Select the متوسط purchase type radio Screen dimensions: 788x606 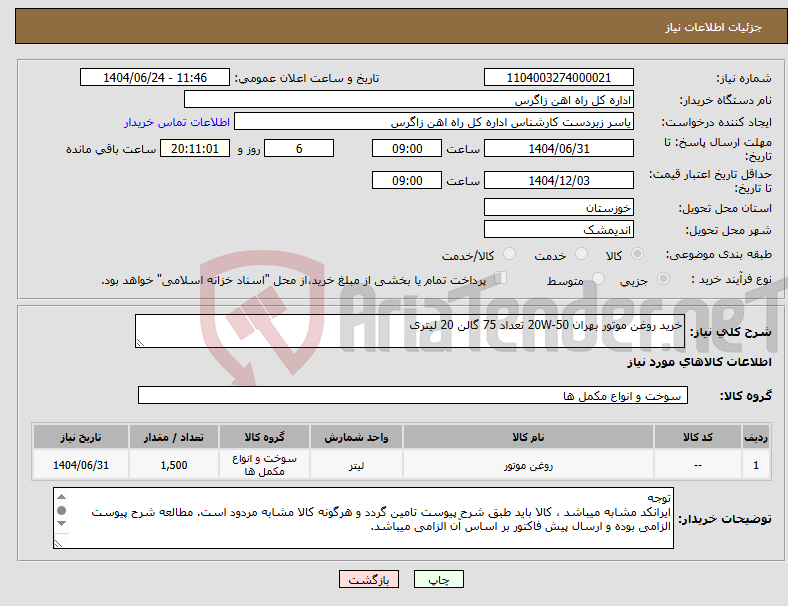[x=598, y=279]
